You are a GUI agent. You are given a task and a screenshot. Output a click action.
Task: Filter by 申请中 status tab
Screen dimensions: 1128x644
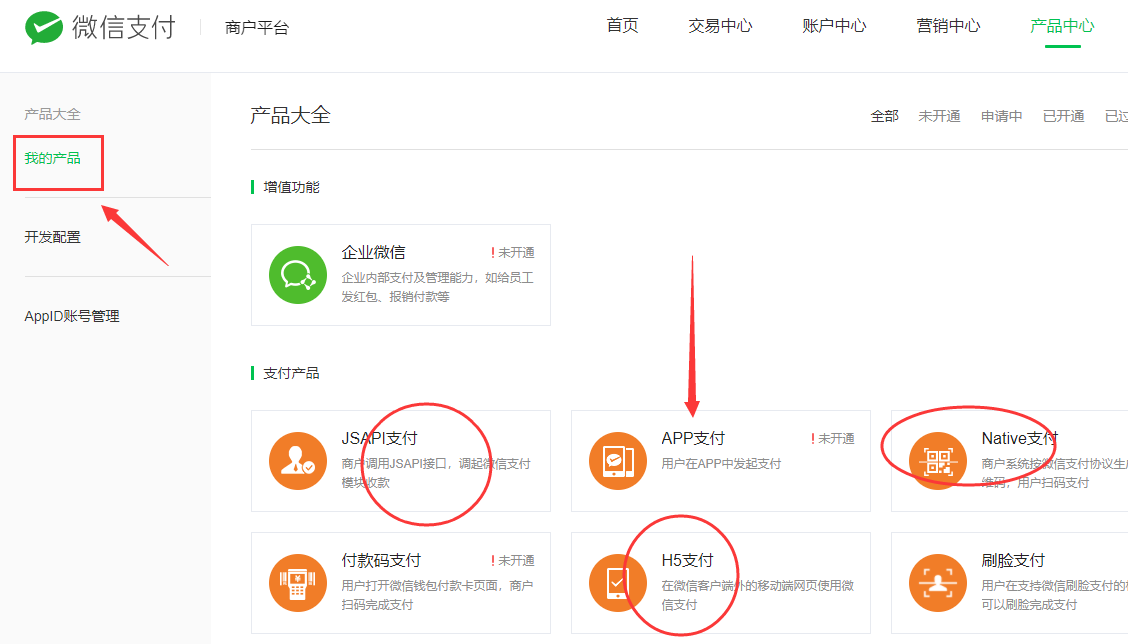click(1001, 116)
